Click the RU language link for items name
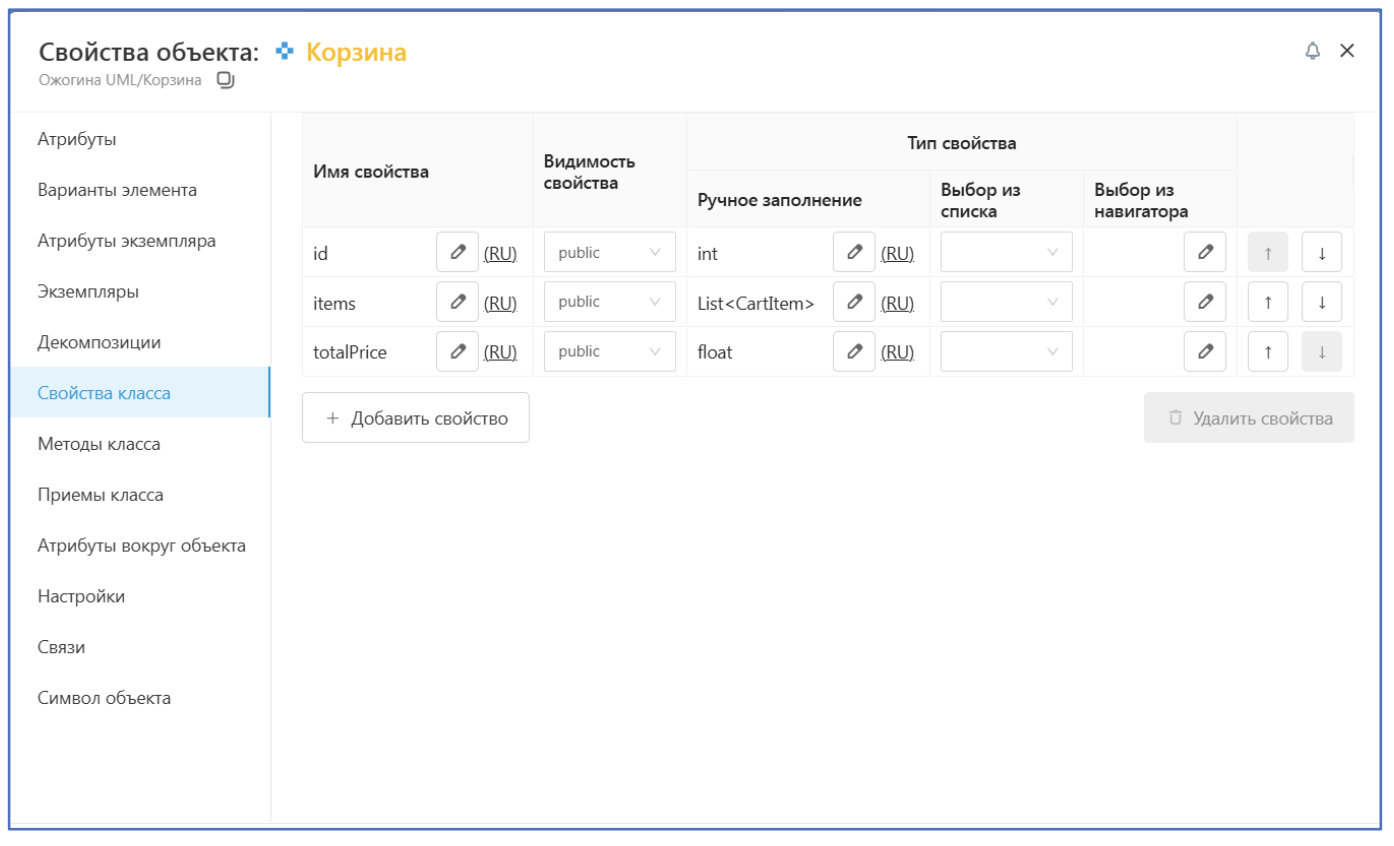 [500, 303]
